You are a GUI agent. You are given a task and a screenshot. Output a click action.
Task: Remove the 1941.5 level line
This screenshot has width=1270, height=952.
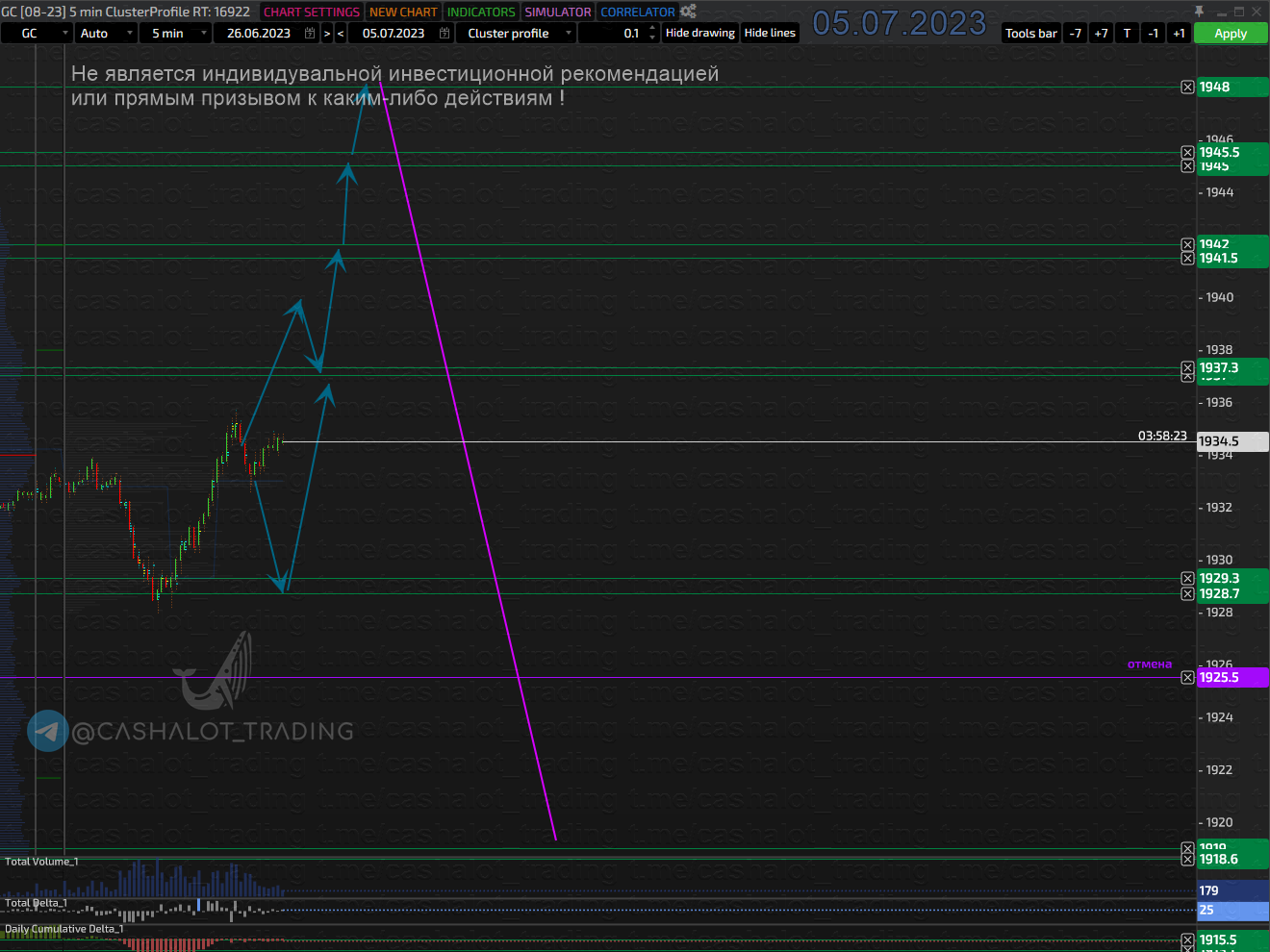coord(1187,259)
